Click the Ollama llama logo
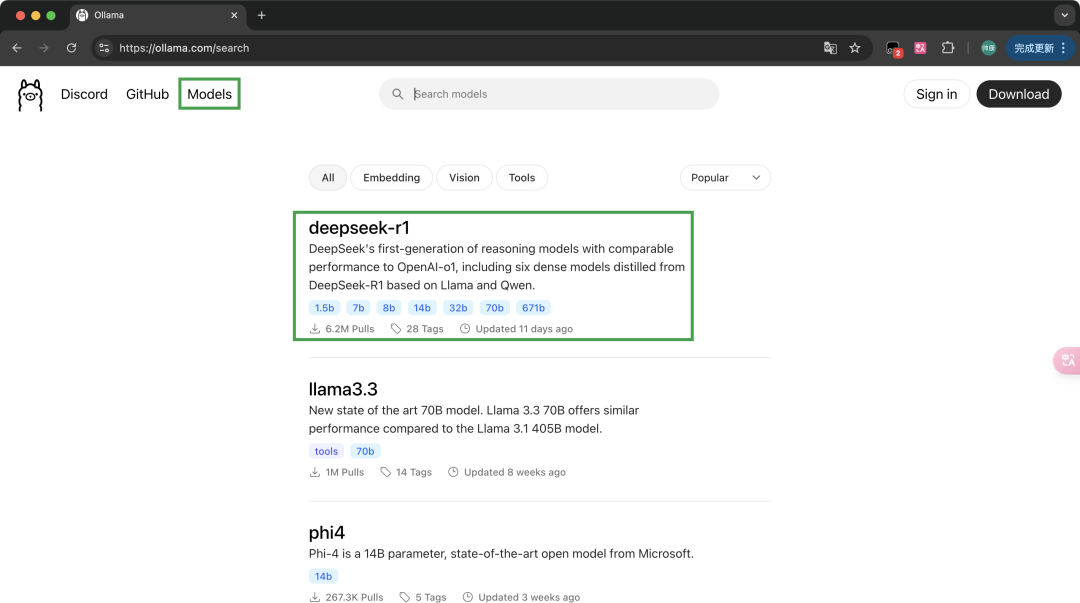The width and height of the screenshot is (1080, 603). coord(30,94)
